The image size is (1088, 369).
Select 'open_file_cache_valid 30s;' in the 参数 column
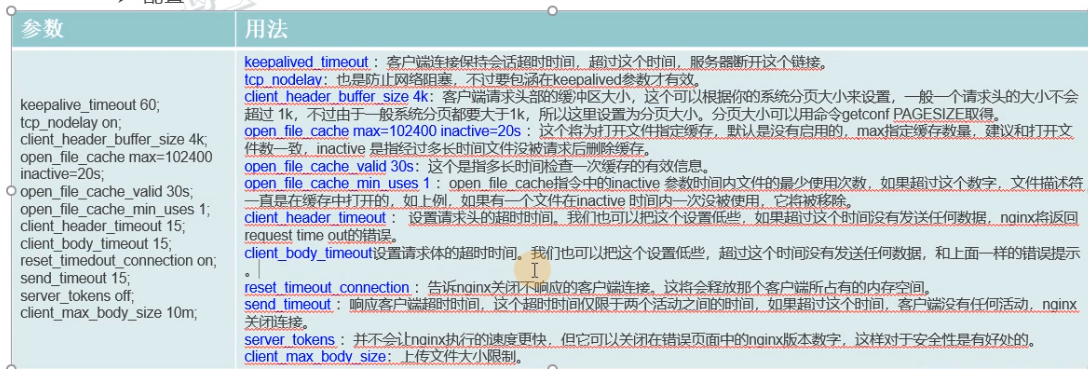107,190
